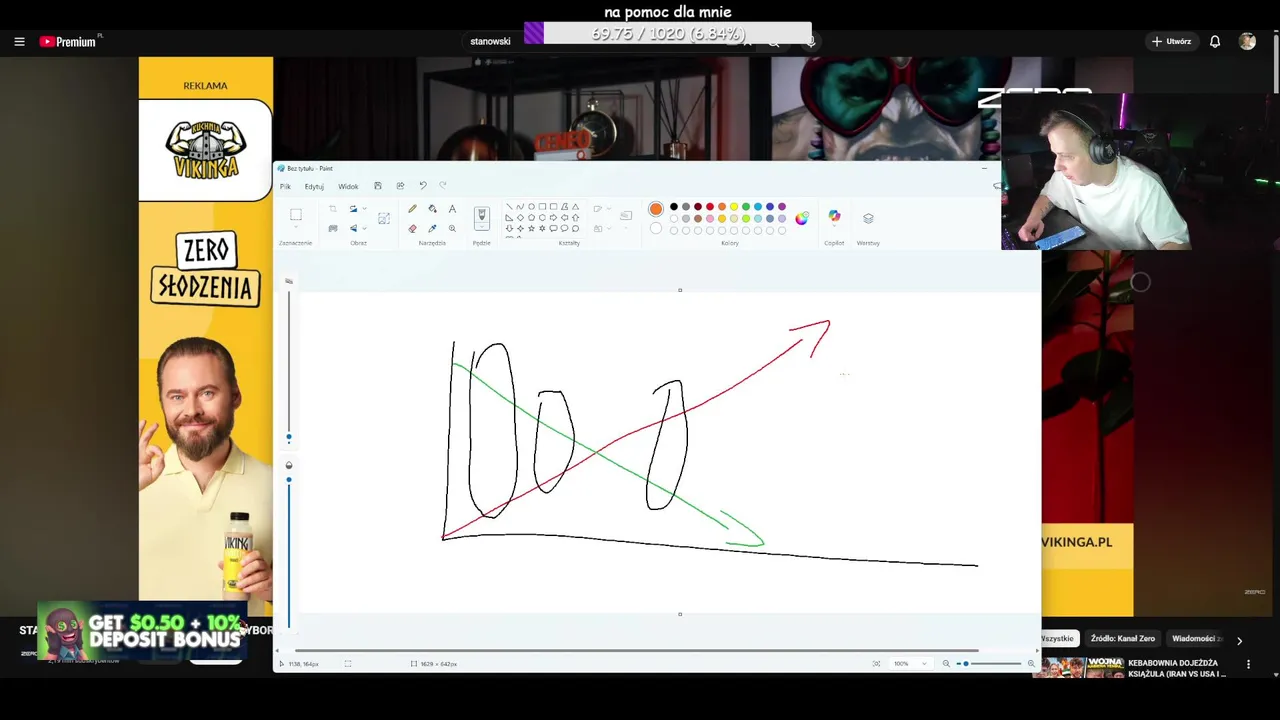Select the Brushes tool

(481, 215)
